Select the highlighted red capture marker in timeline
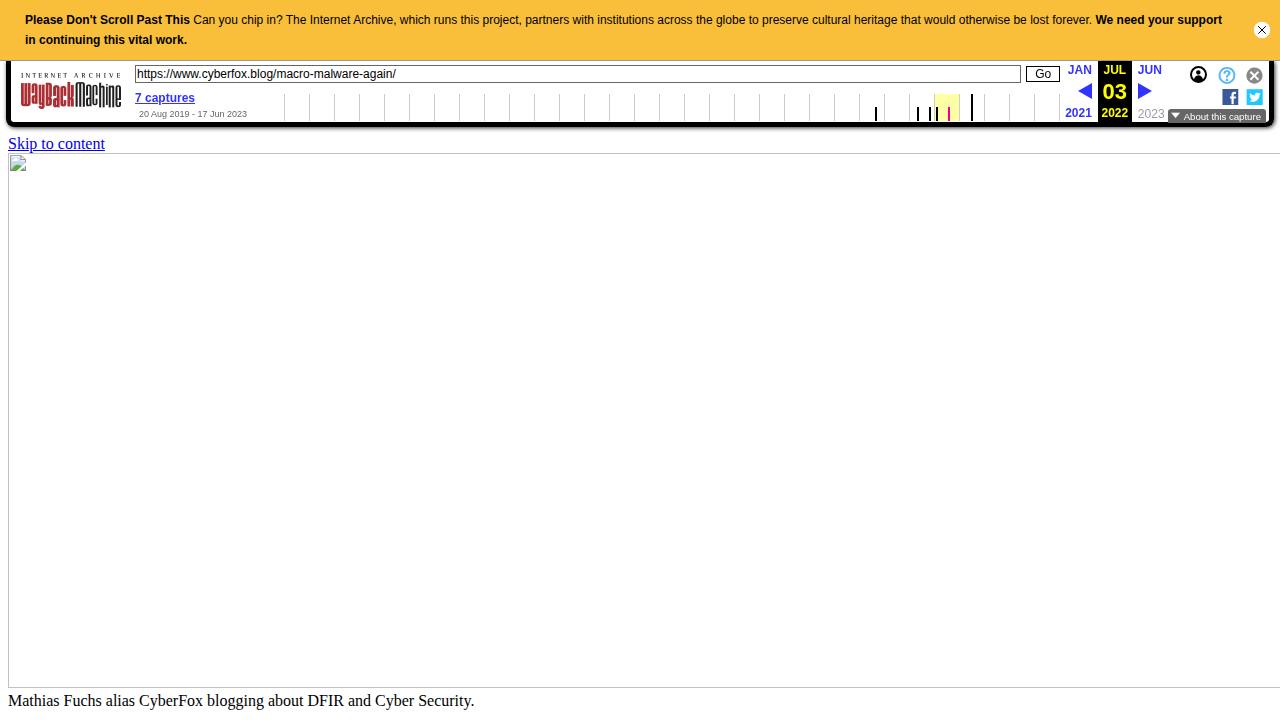Screen dimensions: 1280x720 (x=949, y=114)
